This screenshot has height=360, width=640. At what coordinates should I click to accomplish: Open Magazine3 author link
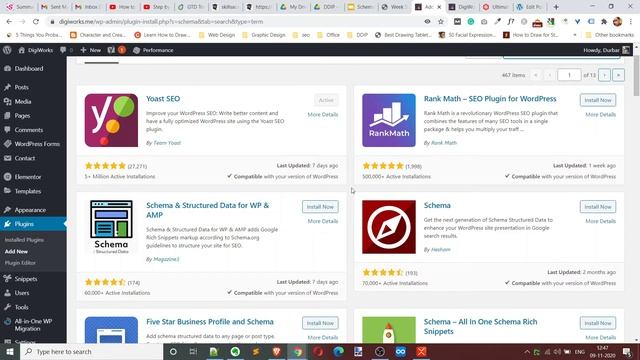[166, 259]
